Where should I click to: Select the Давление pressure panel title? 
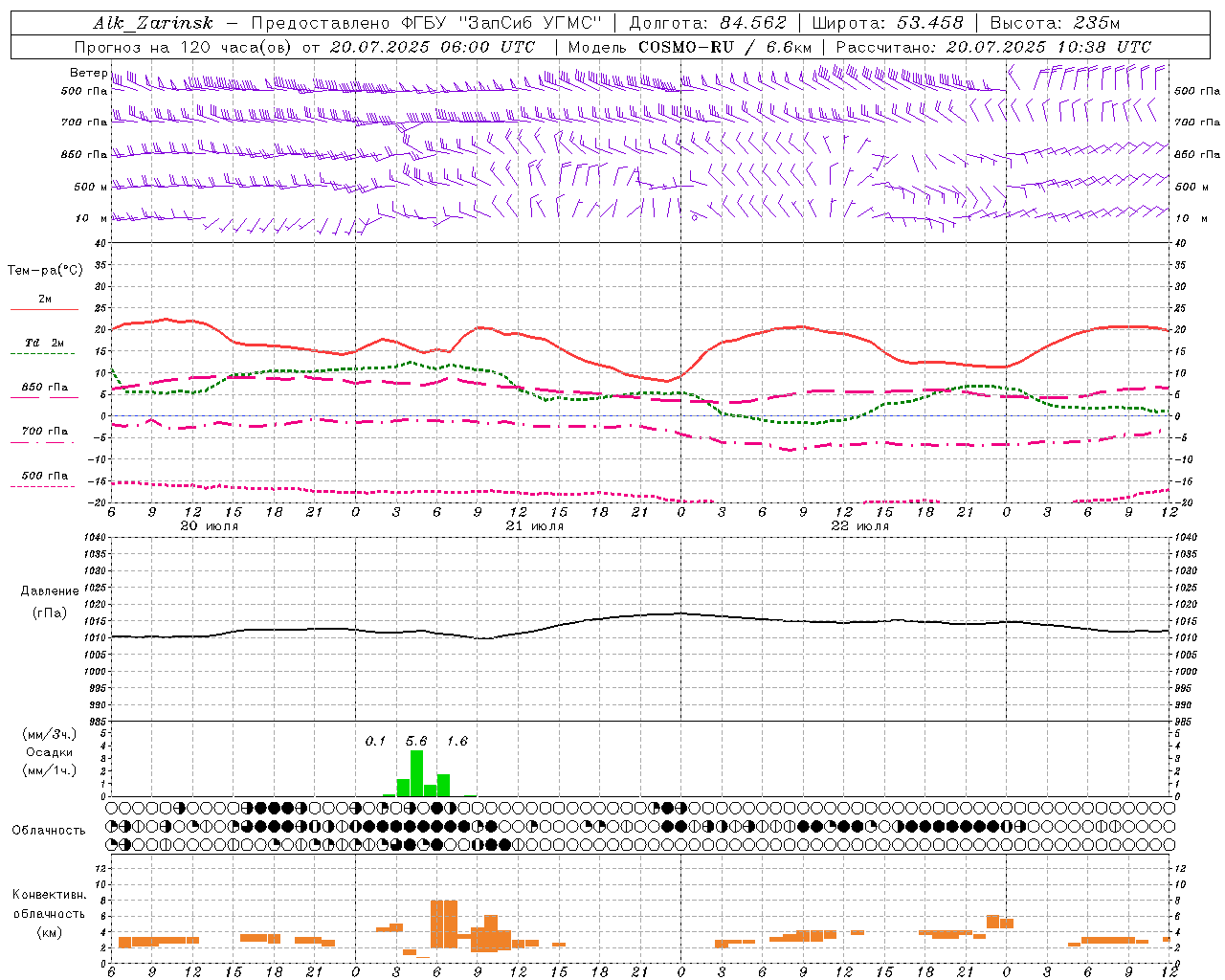coord(50,591)
